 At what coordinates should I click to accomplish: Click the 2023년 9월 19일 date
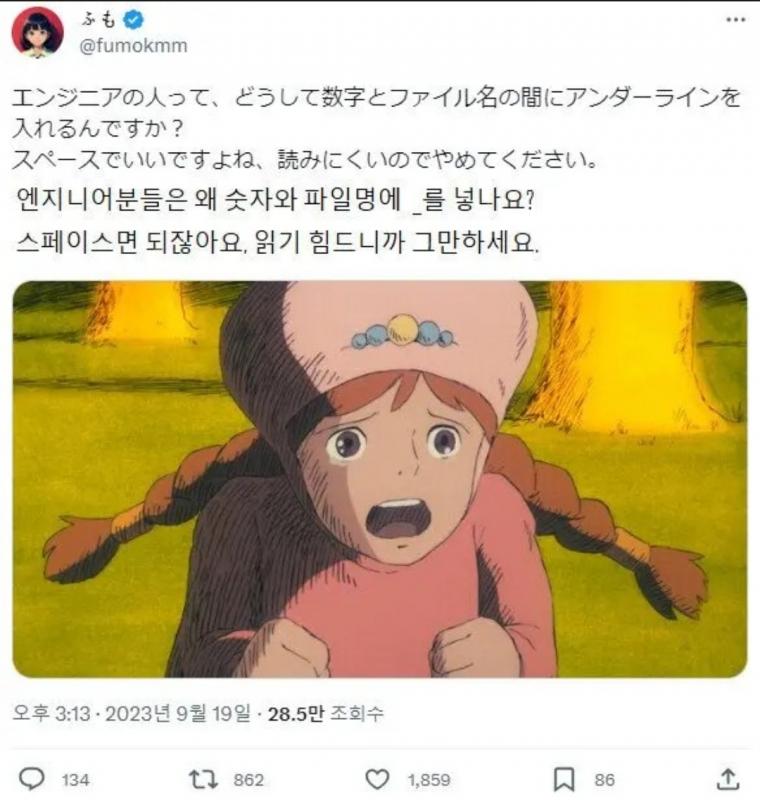[178, 713]
